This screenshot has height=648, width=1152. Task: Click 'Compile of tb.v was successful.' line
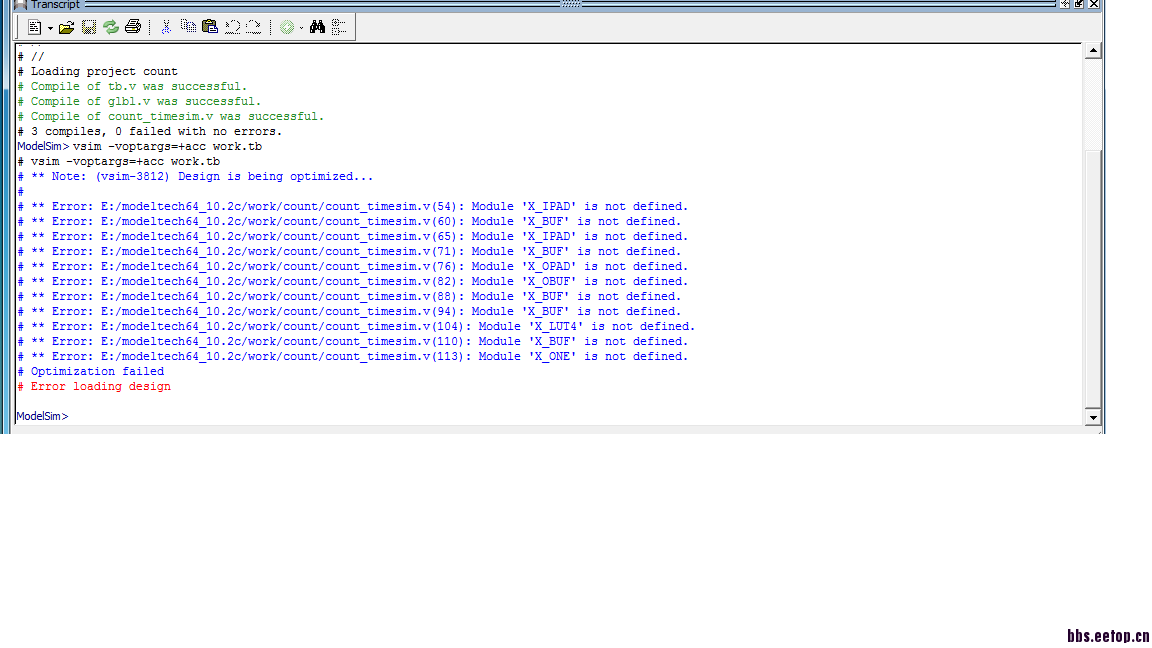132,87
